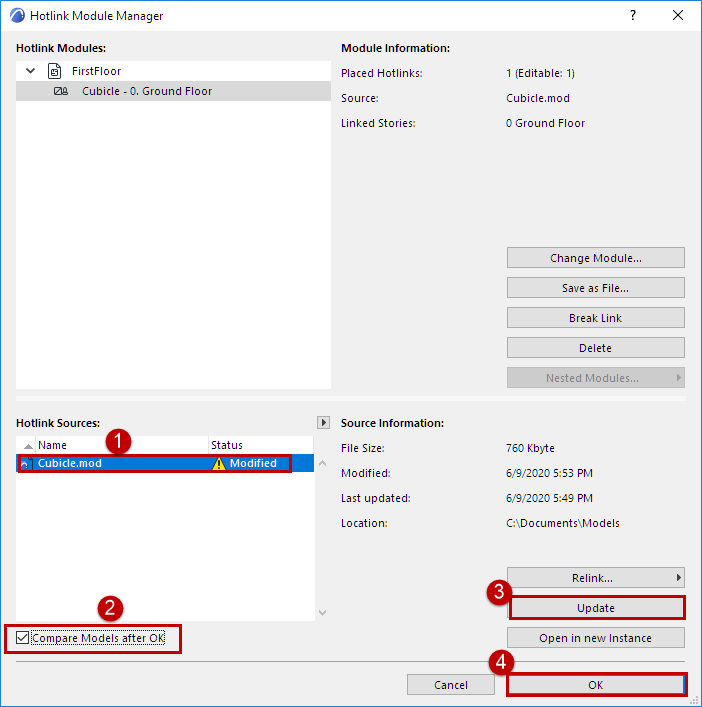This screenshot has width=702, height=707.
Task: Click the Archicad logo in title bar
Action: coord(17,15)
